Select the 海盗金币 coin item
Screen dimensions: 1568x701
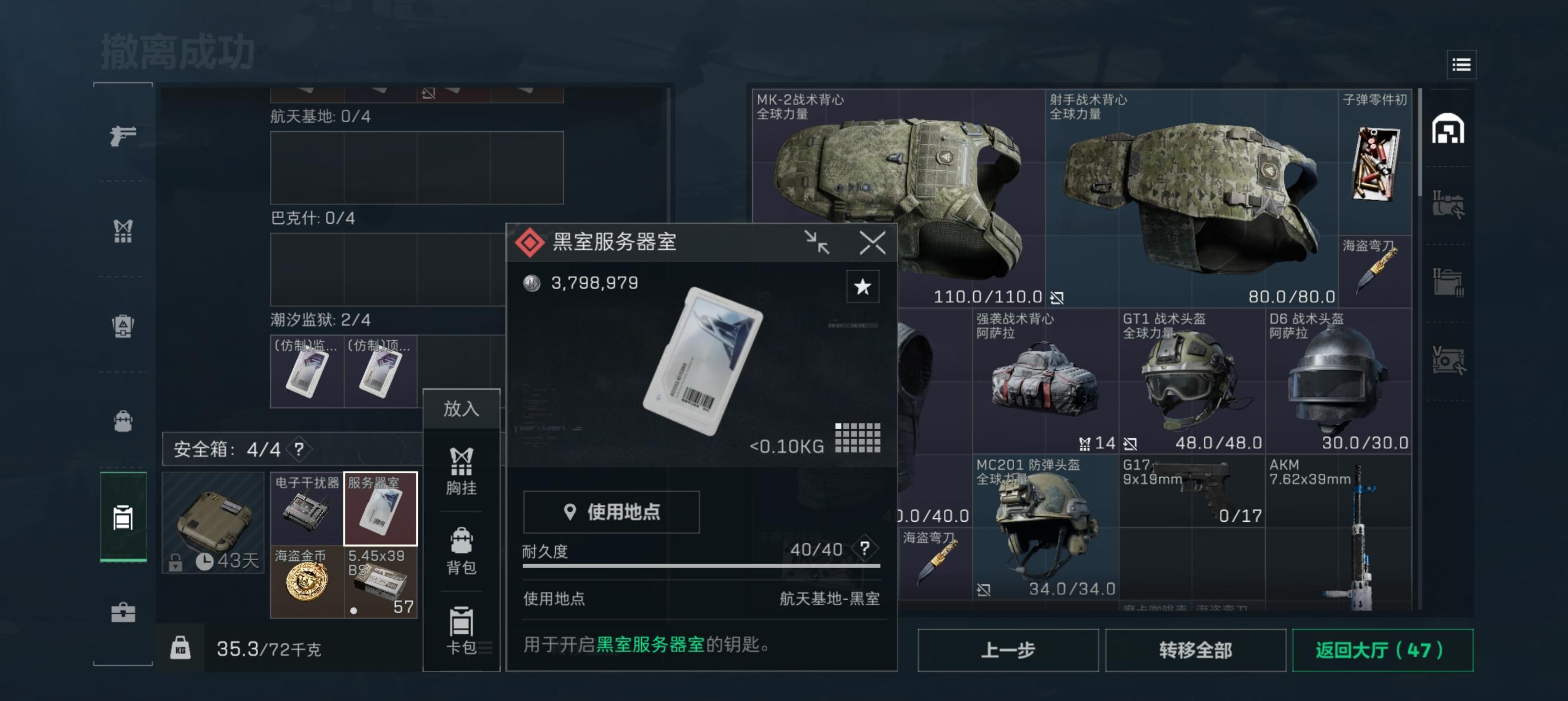point(307,581)
